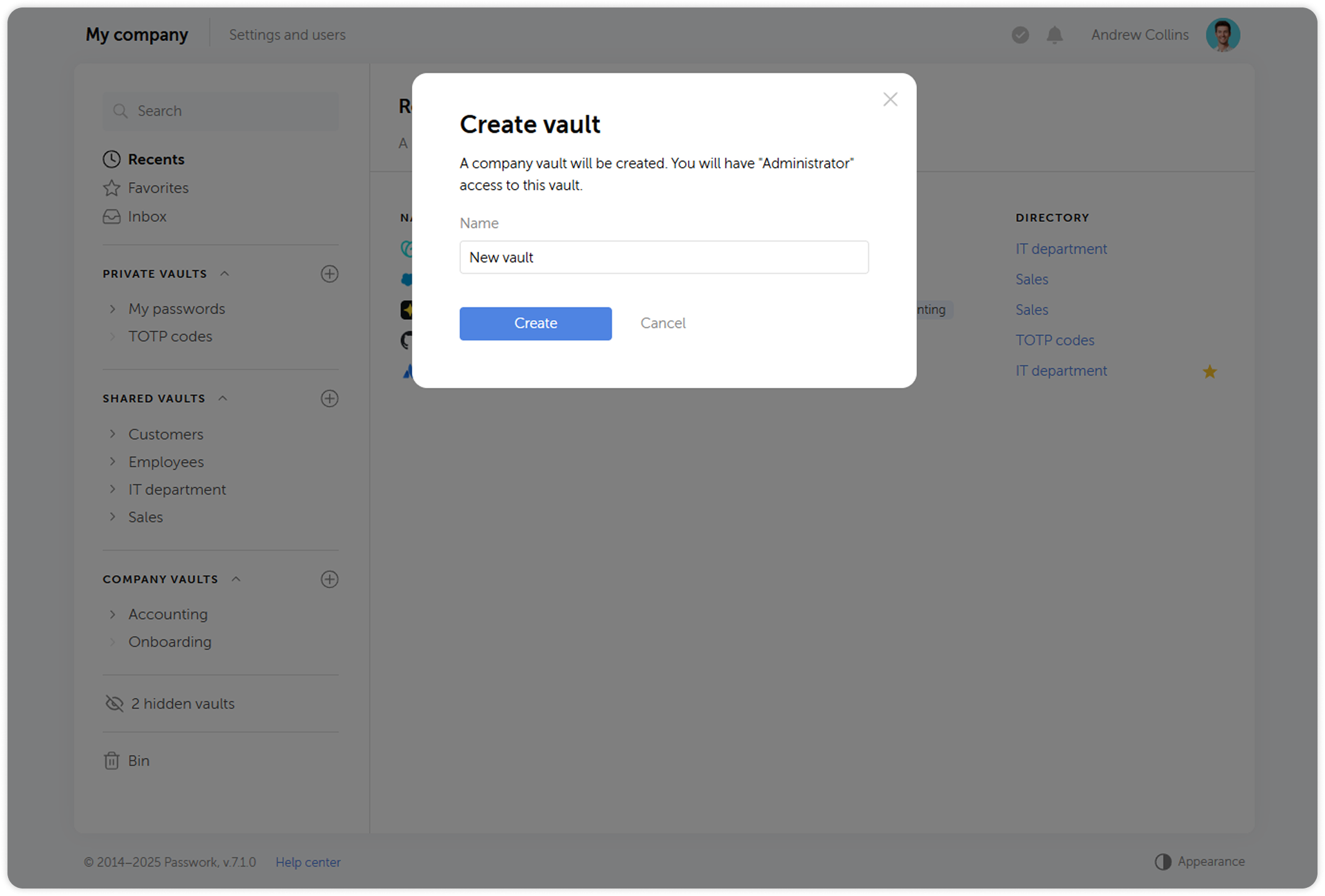Click the search magnifier icon
The width and height of the screenshot is (1325, 896).
pyautogui.click(x=122, y=110)
